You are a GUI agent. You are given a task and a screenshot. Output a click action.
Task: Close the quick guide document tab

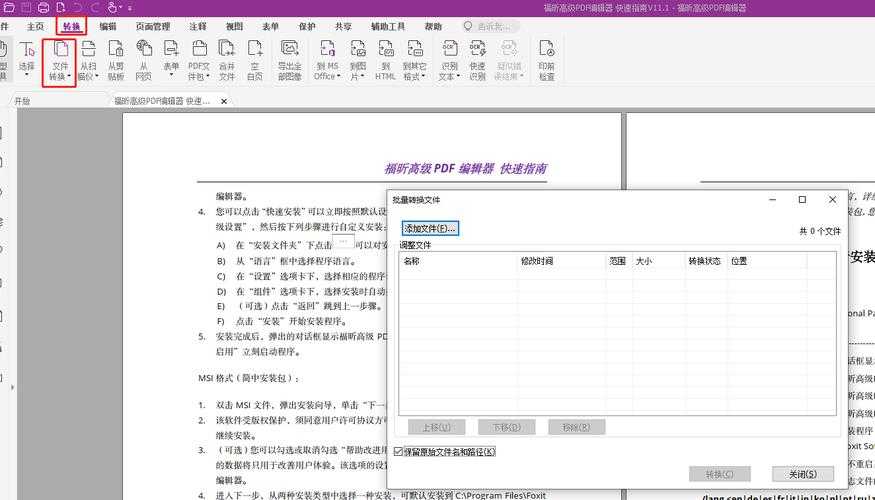[x=224, y=101]
